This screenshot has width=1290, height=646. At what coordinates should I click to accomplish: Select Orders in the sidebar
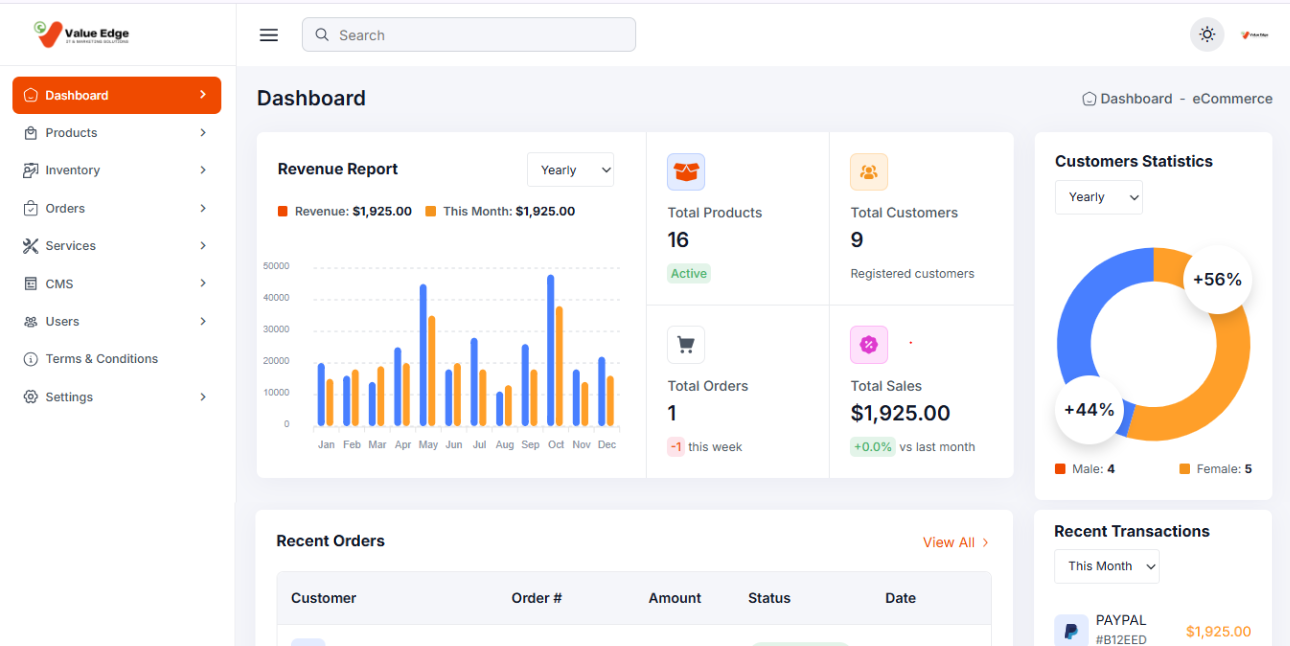(x=116, y=208)
